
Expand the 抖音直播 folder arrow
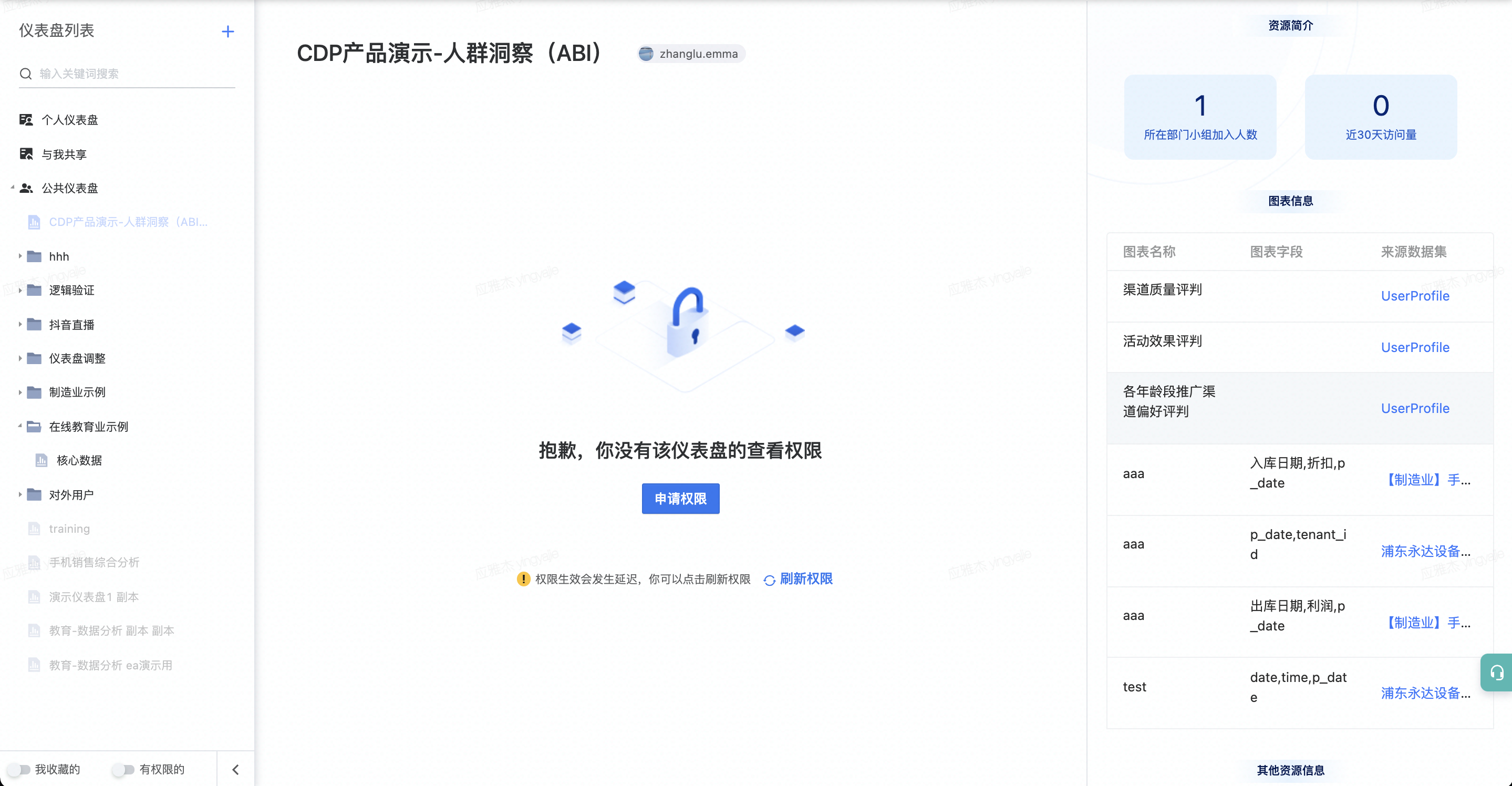[x=20, y=325]
